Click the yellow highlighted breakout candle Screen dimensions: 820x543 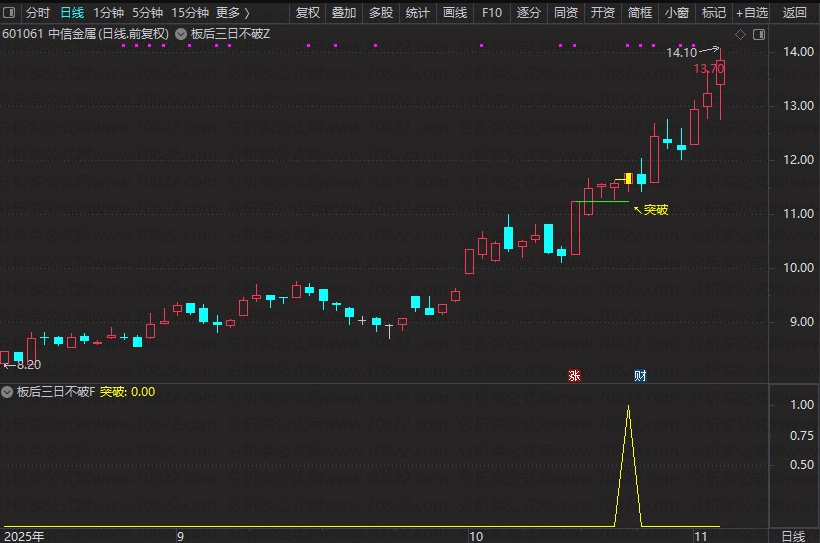pyautogui.click(x=628, y=178)
